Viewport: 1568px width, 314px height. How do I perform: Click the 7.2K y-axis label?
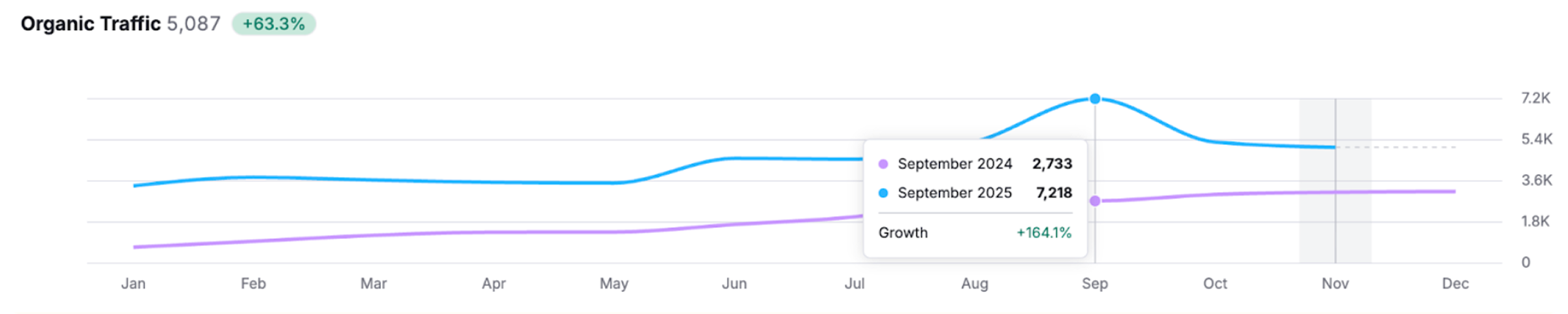pyautogui.click(x=1535, y=99)
